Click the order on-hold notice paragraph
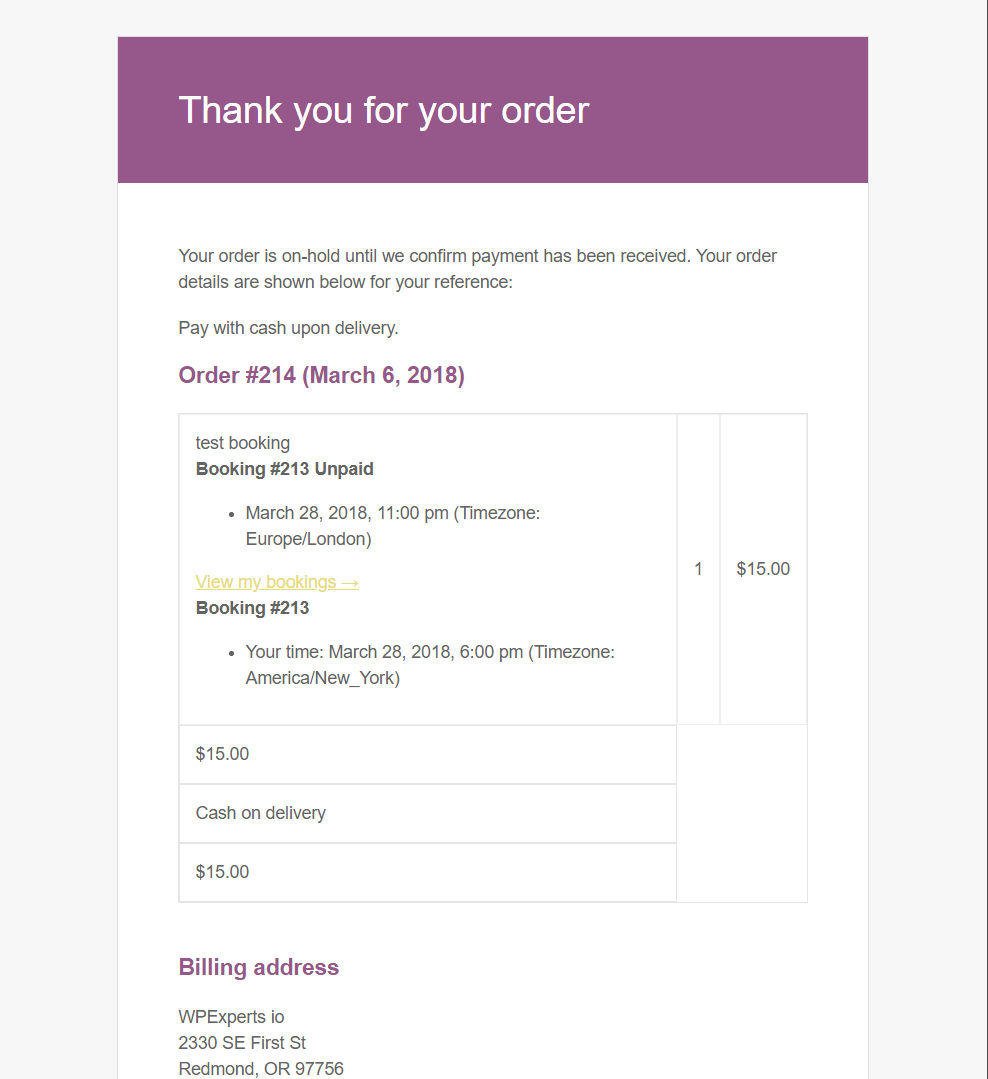 coord(477,269)
